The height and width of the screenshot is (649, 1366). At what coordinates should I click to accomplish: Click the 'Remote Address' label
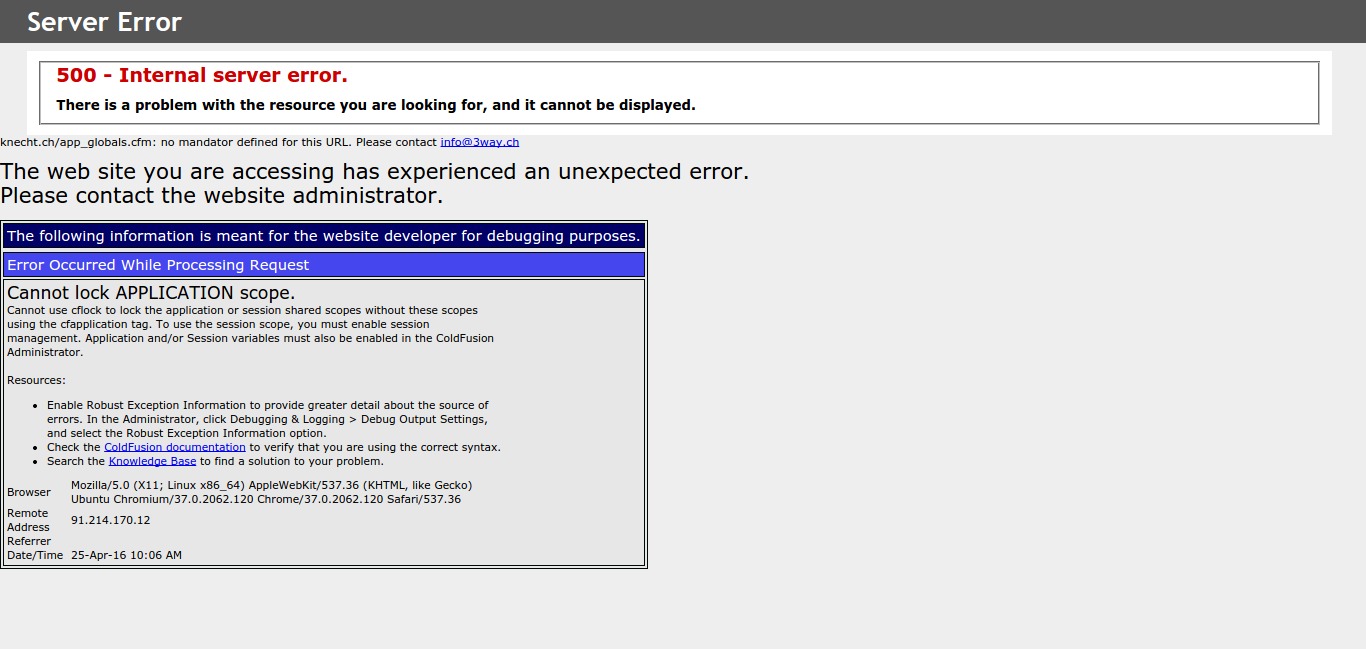pyautogui.click(x=28, y=520)
